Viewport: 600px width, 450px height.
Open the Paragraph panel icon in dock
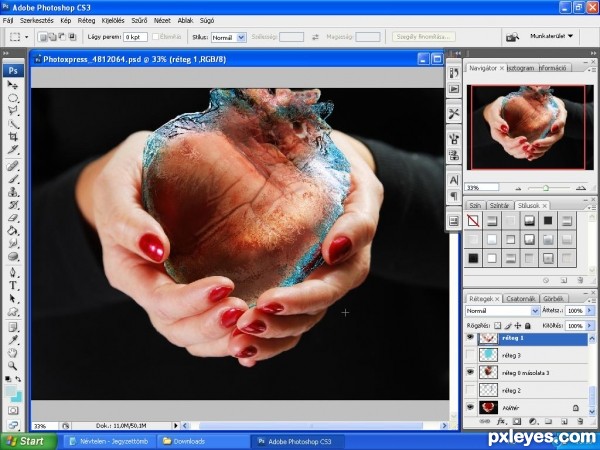click(x=454, y=196)
